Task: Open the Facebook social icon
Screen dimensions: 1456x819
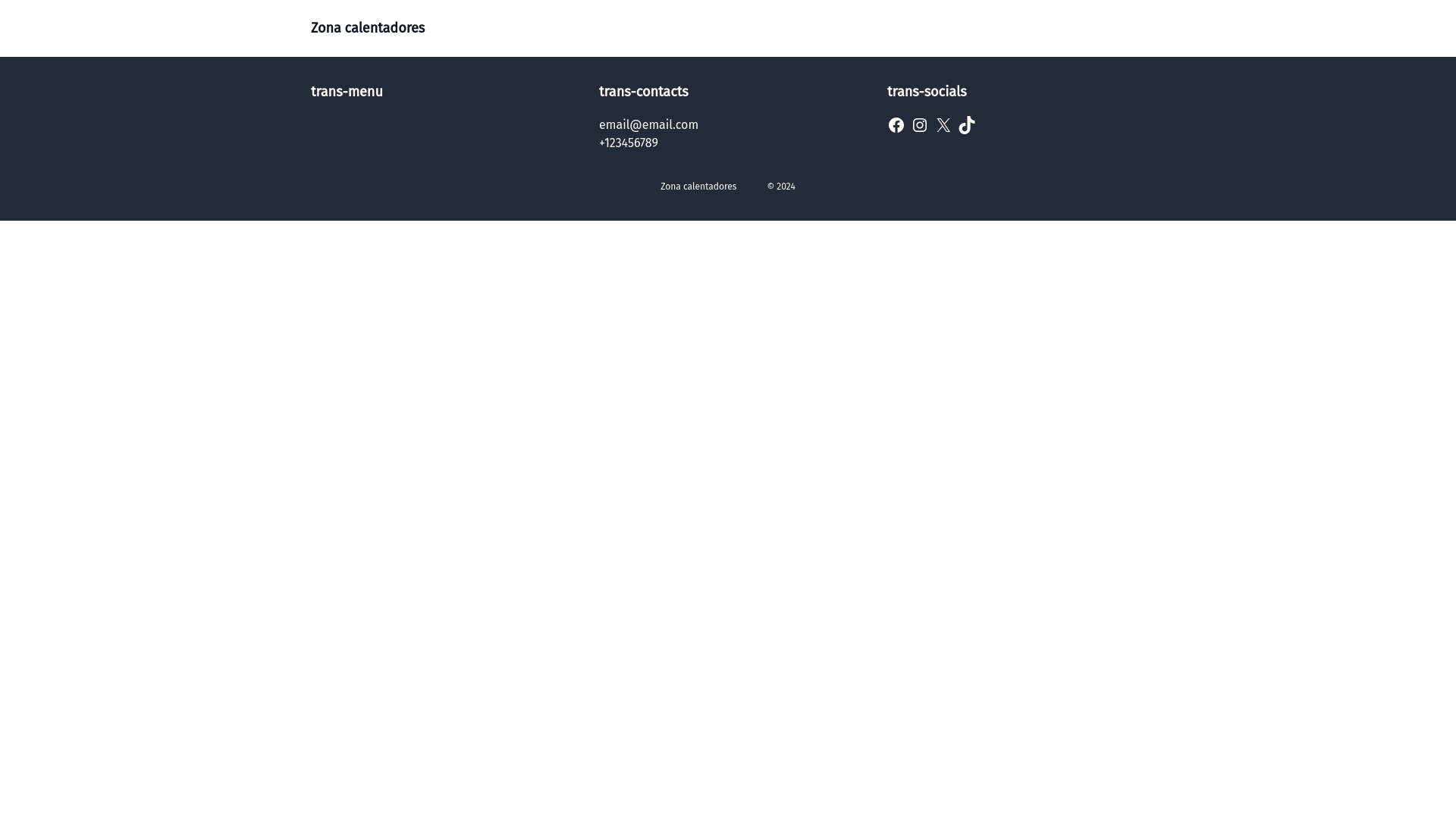Action: [x=896, y=125]
